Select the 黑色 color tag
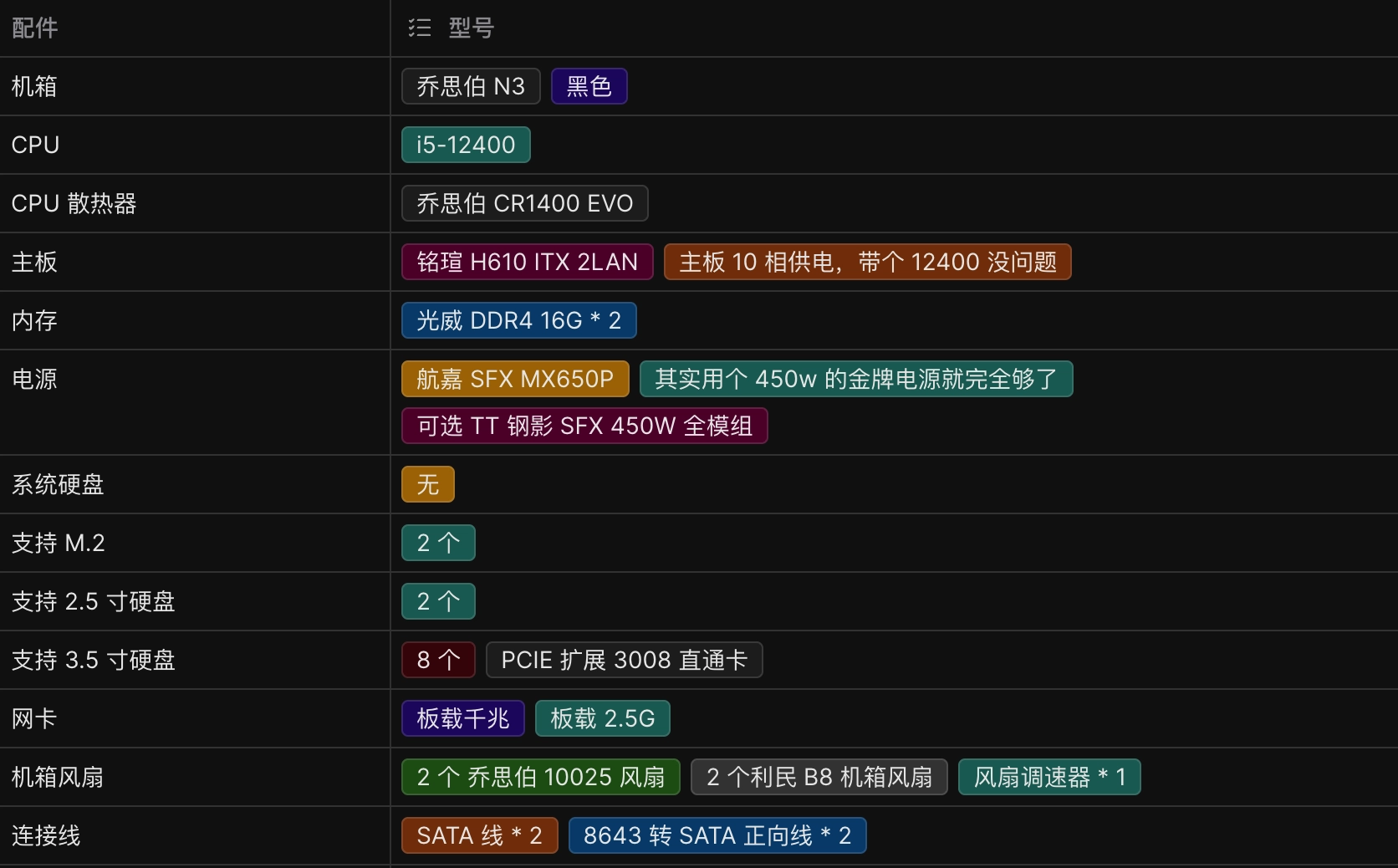The height and width of the screenshot is (868, 1398). pyautogui.click(x=589, y=86)
